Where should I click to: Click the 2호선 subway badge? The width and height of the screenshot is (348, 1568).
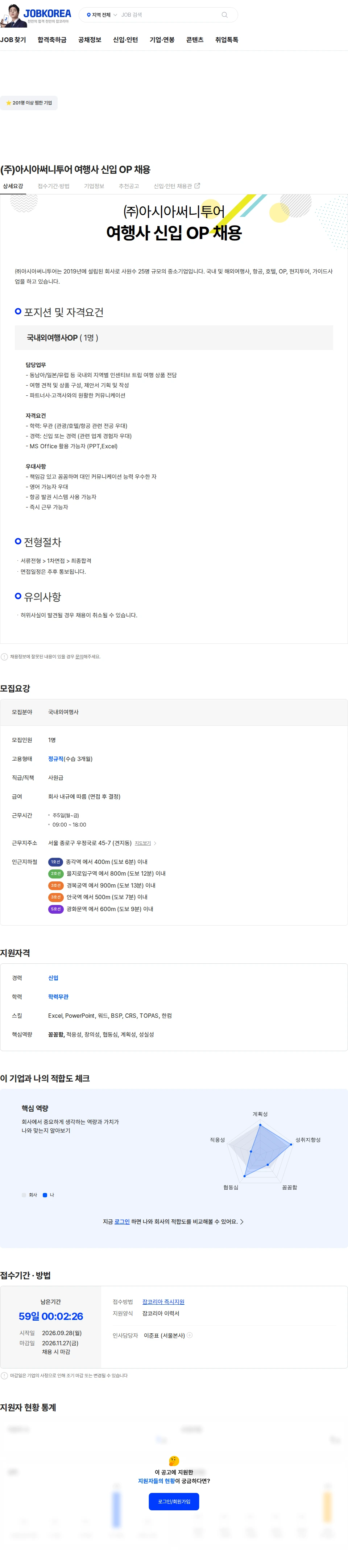click(55, 873)
